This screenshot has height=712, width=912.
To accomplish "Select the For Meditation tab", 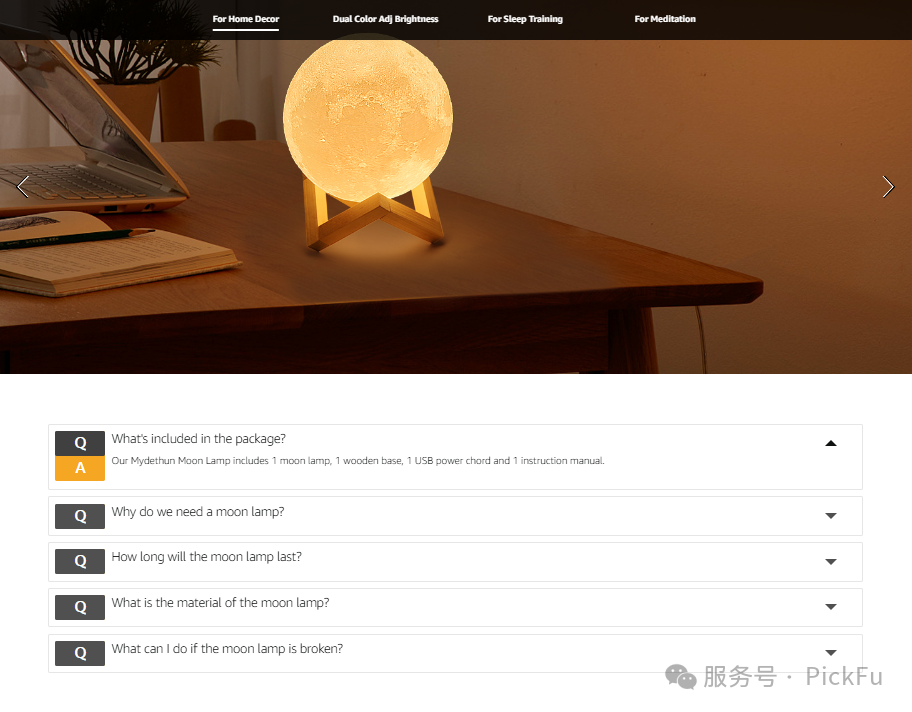I will click(x=665, y=19).
